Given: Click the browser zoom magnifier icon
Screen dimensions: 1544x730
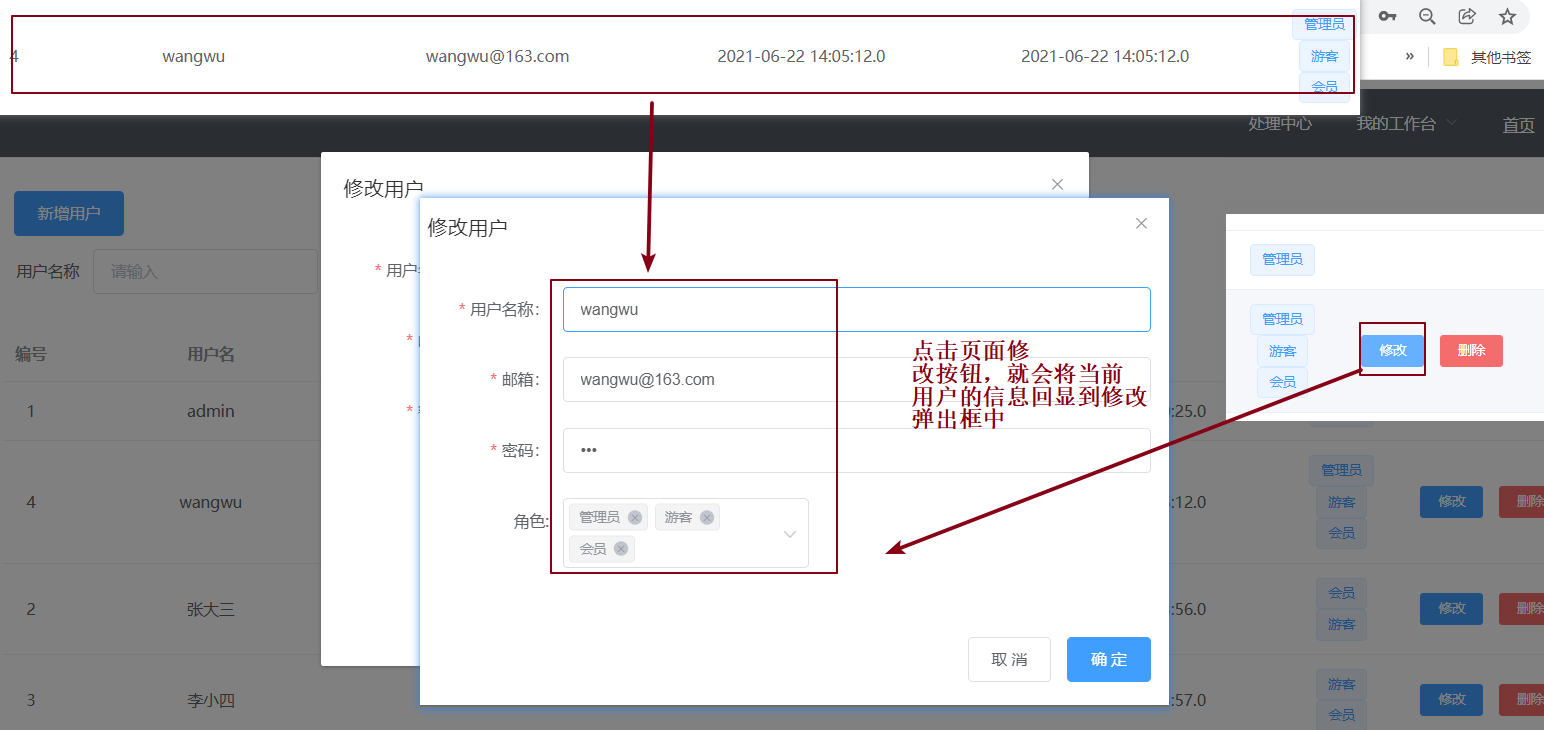Looking at the screenshot, I should (1427, 16).
